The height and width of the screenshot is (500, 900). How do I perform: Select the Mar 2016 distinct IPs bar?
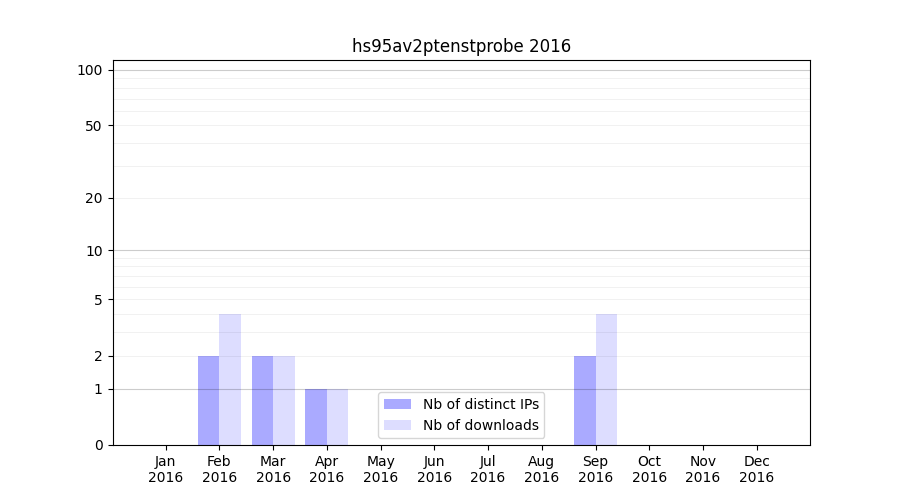[262, 400]
